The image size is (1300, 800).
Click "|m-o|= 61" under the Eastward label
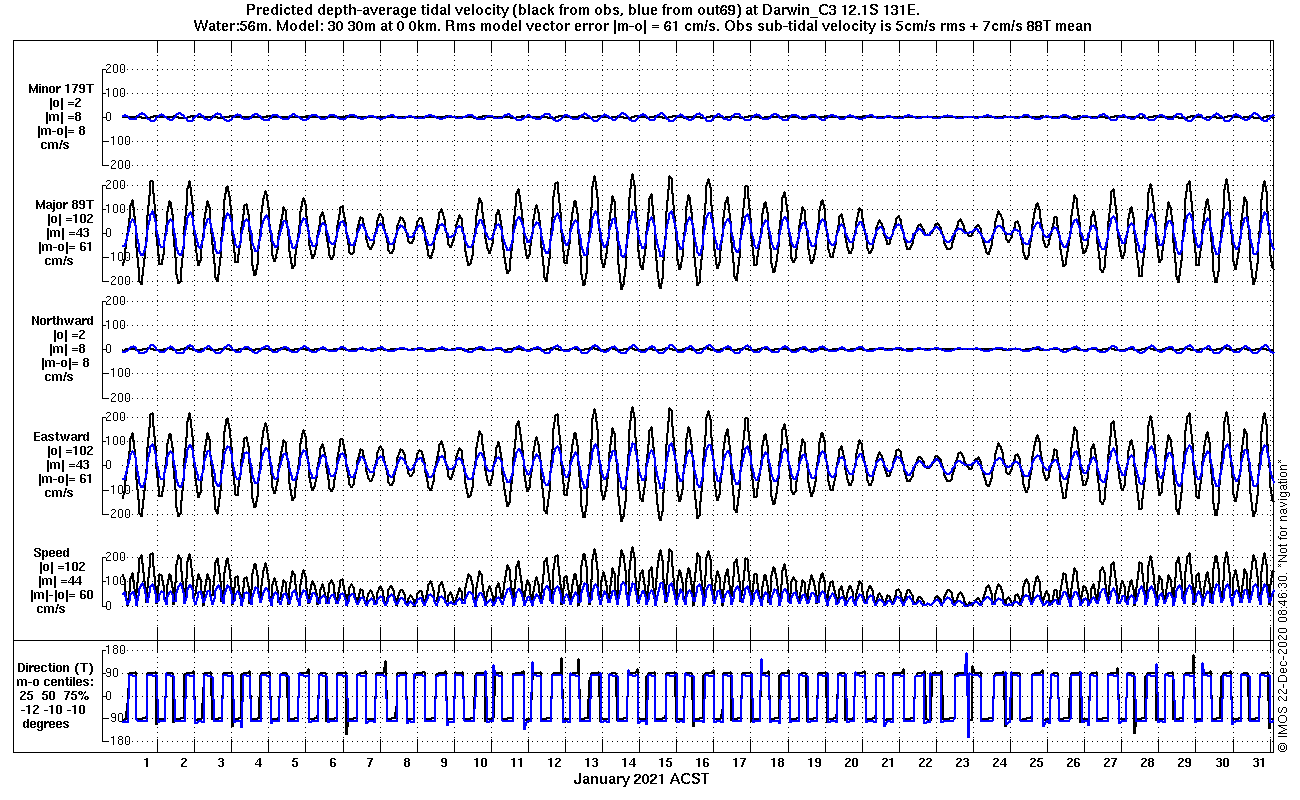(x=66, y=479)
